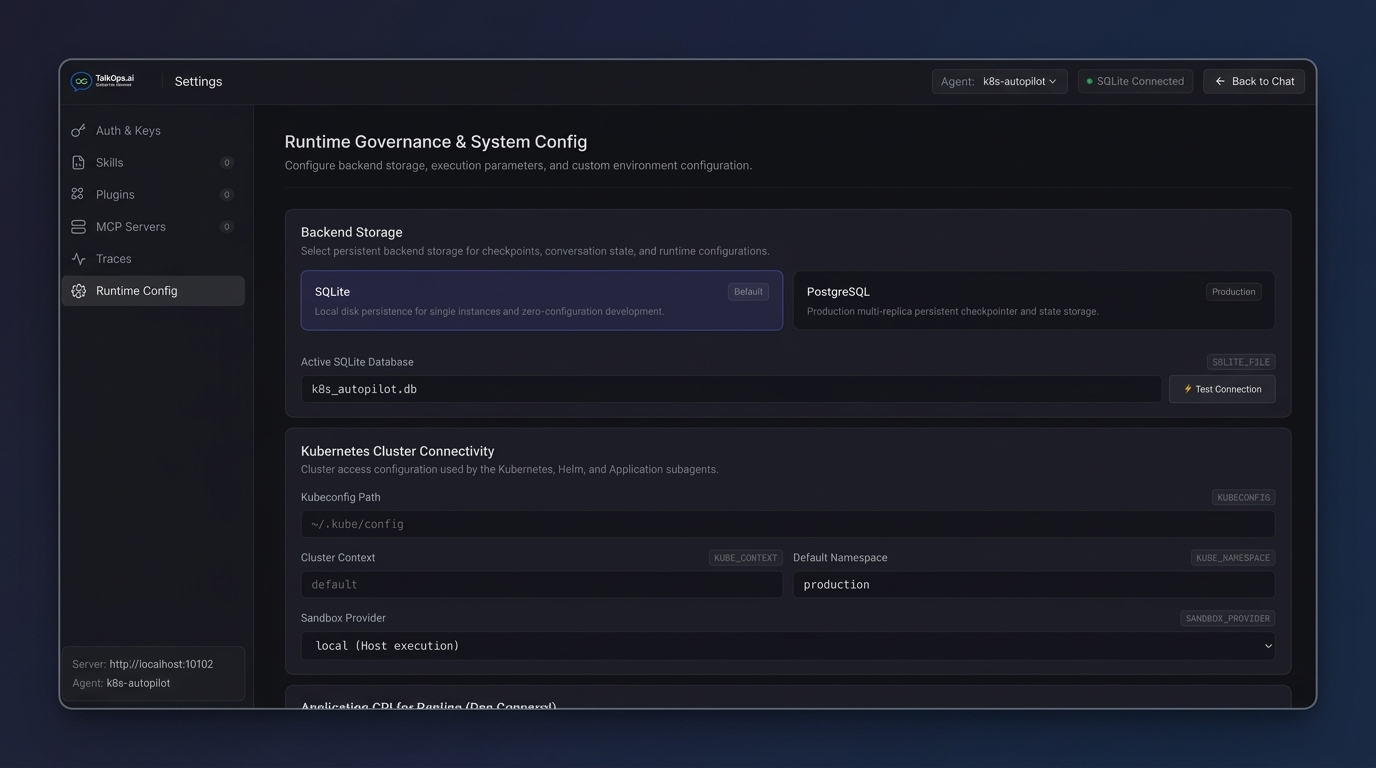The height and width of the screenshot is (768, 1376).
Task: Click the Skills count badge
Action: pyautogui.click(x=227, y=163)
